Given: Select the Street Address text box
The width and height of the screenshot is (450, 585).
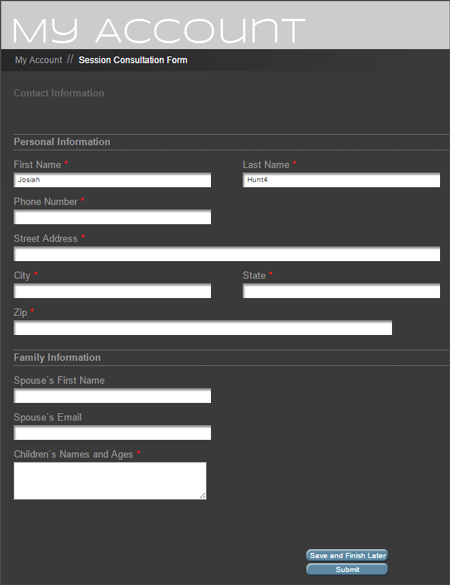Looking at the screenshot, I should pos(227,254).
